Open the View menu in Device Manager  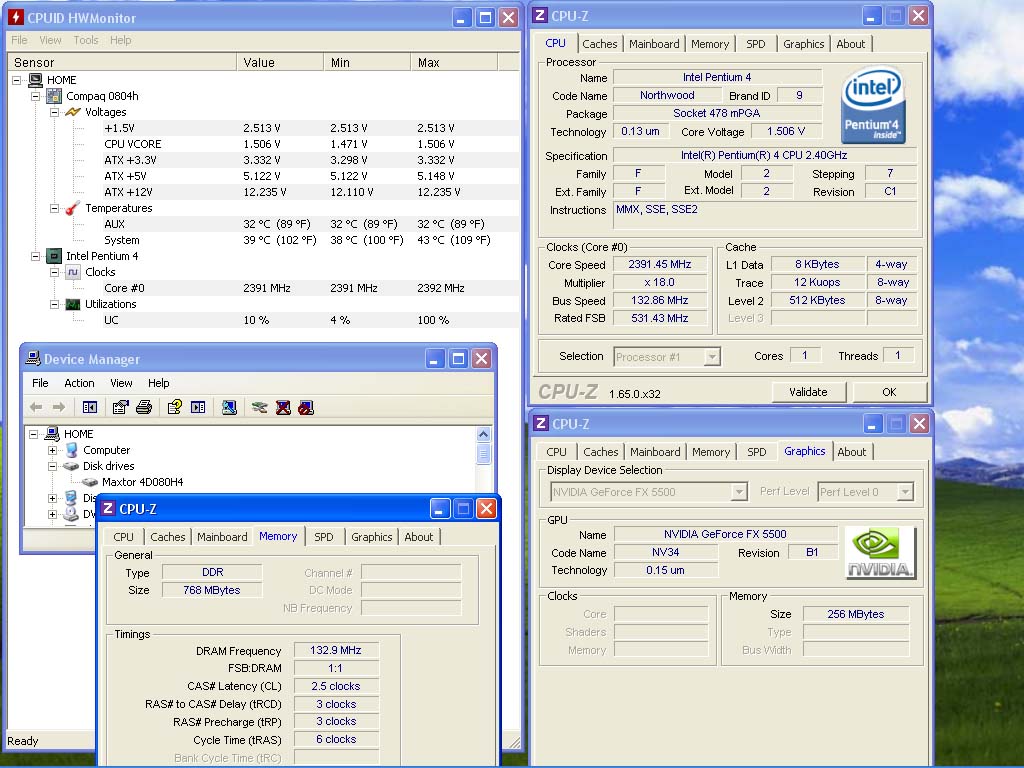coord(121,383)
